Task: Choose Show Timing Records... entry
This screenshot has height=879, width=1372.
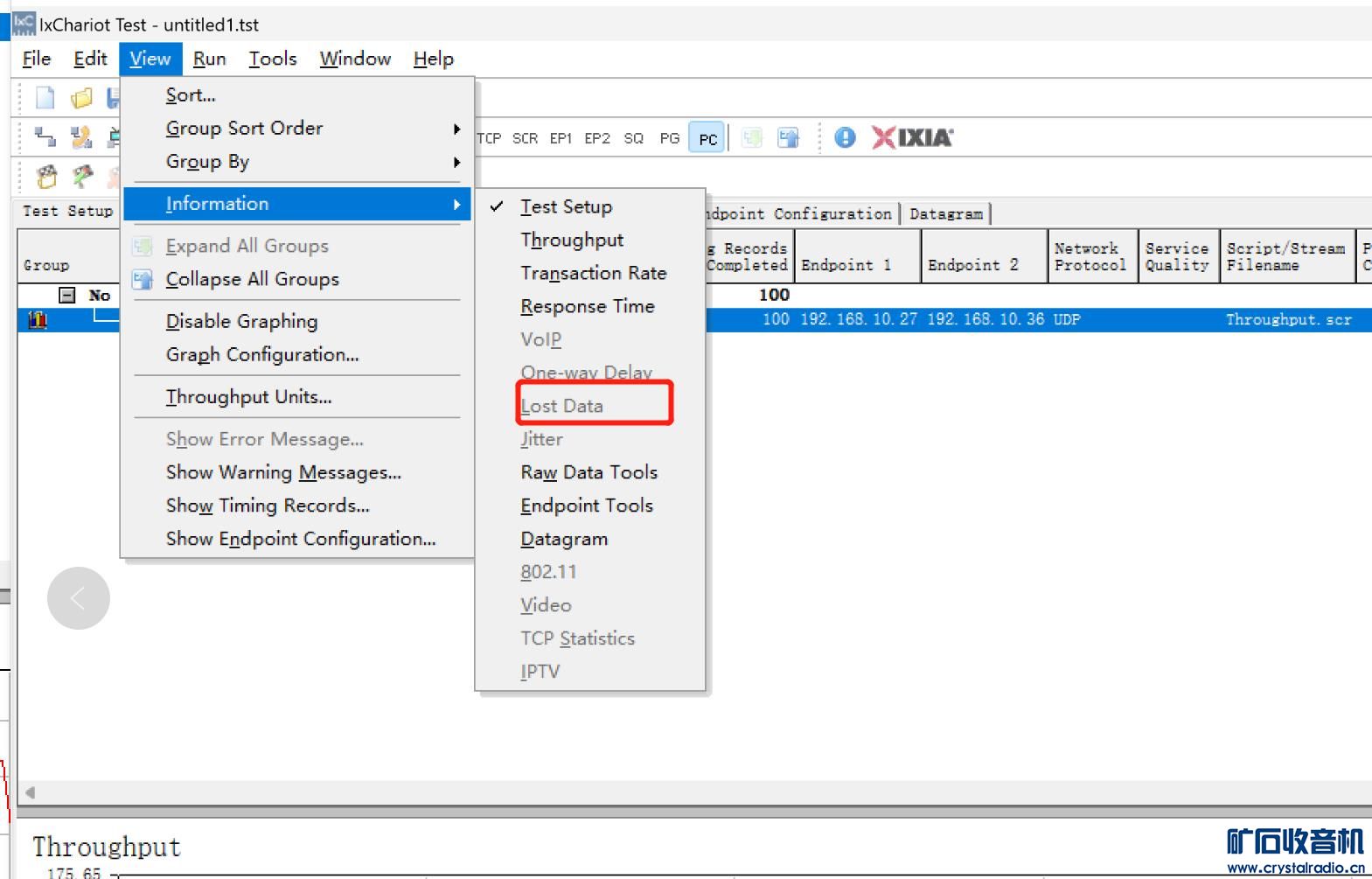Action: pyautogui.click(x=297, y=506)
